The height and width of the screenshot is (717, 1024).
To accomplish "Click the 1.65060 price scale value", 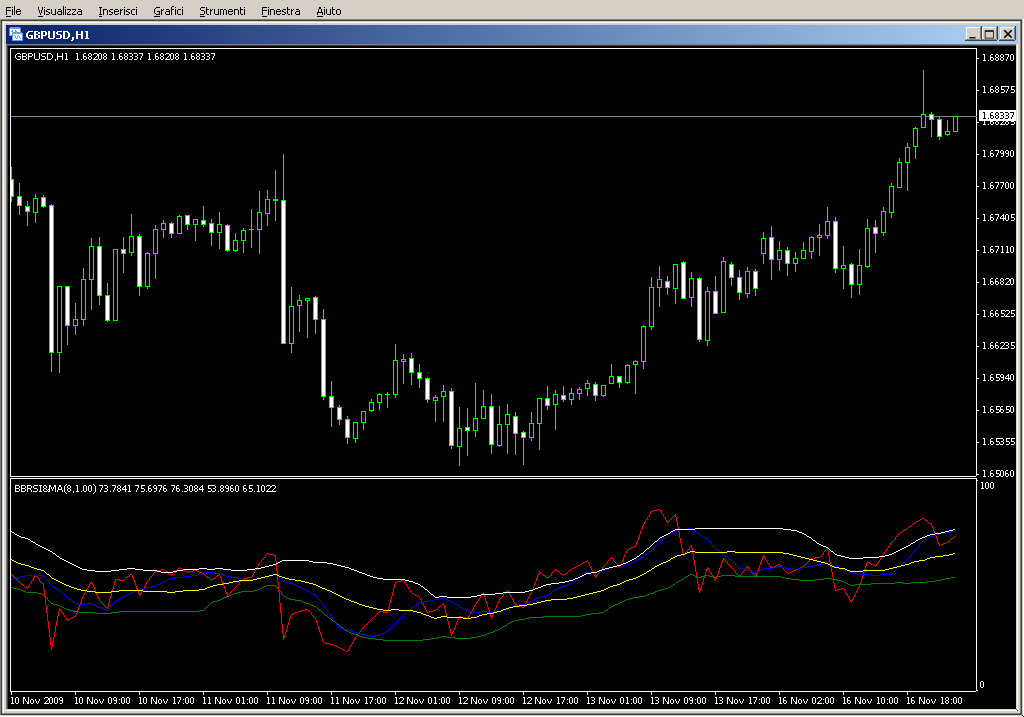I will 998,473.
